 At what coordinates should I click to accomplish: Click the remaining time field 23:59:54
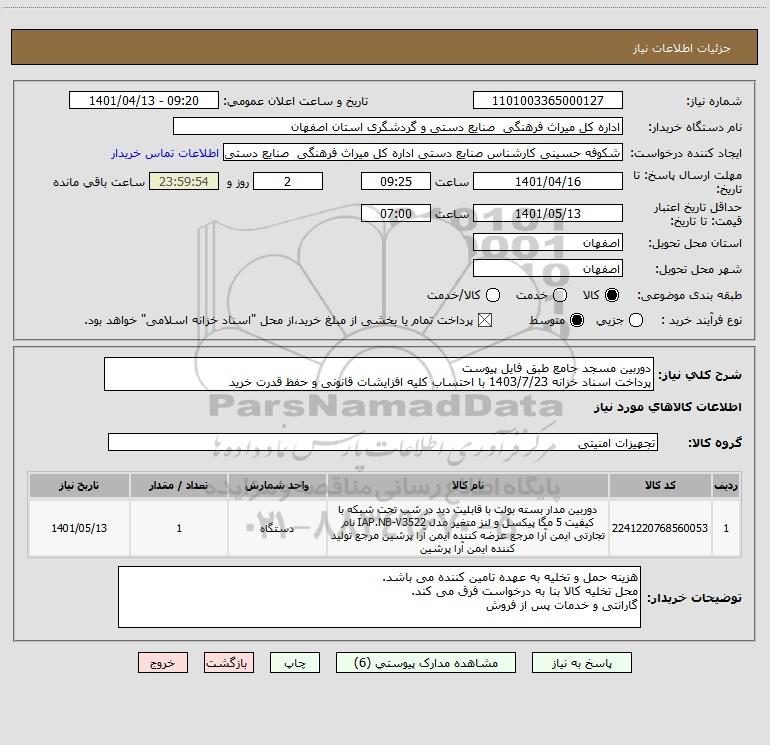[x=184, y=181]
